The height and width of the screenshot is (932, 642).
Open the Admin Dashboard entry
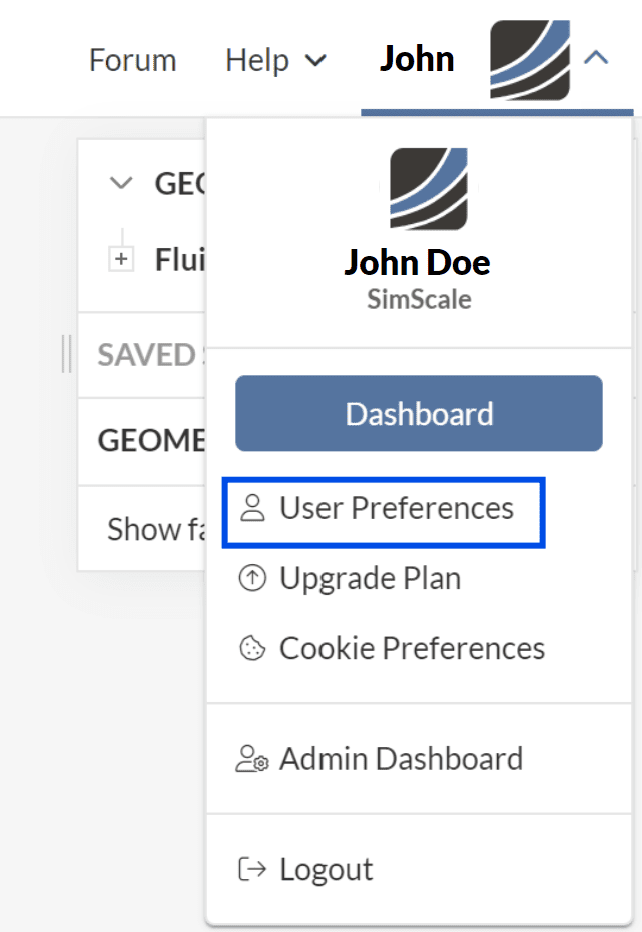400,760
